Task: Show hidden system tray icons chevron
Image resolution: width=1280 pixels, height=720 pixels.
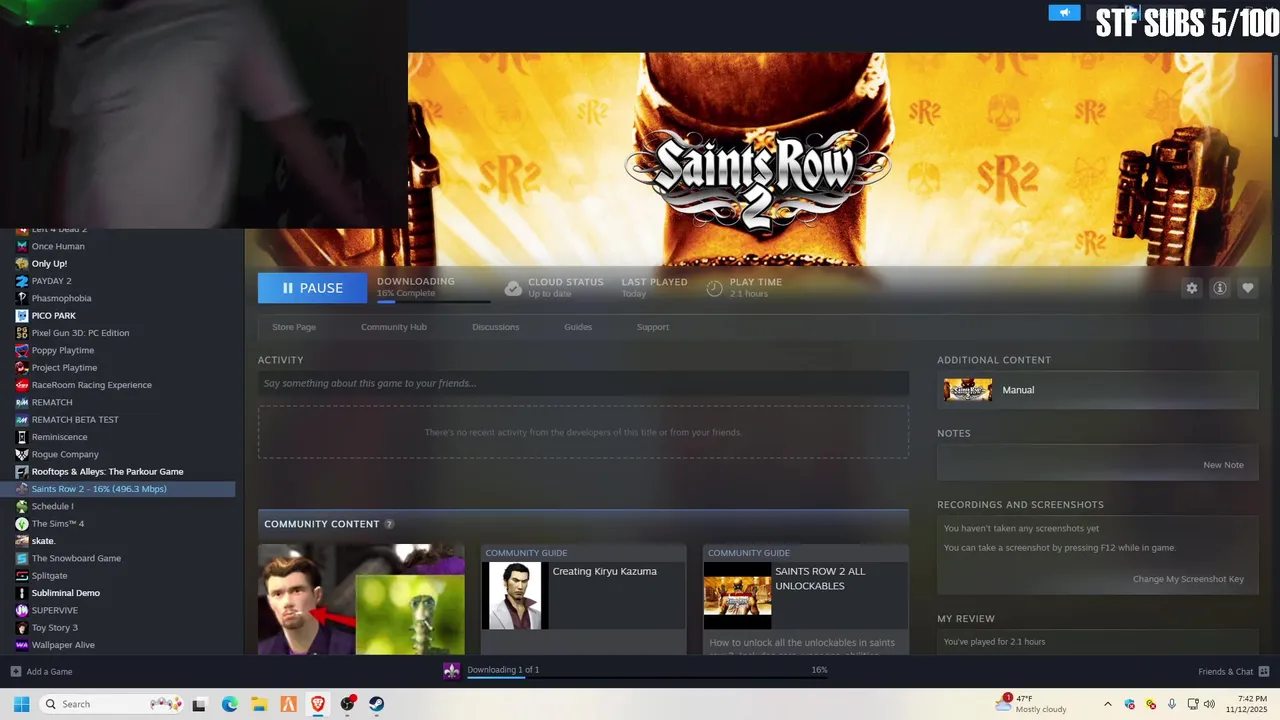Action: coord(1107,704)
